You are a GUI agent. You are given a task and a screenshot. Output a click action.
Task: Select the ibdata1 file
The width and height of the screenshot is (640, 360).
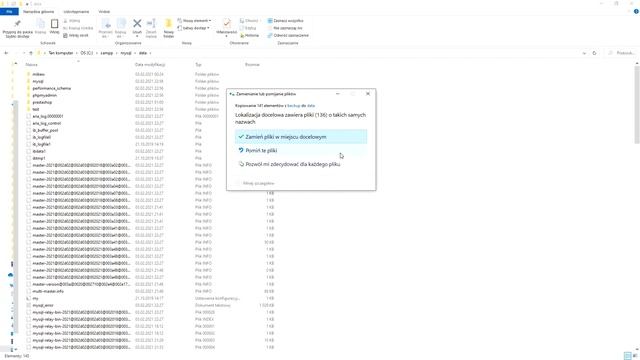[x=39, y=151]
